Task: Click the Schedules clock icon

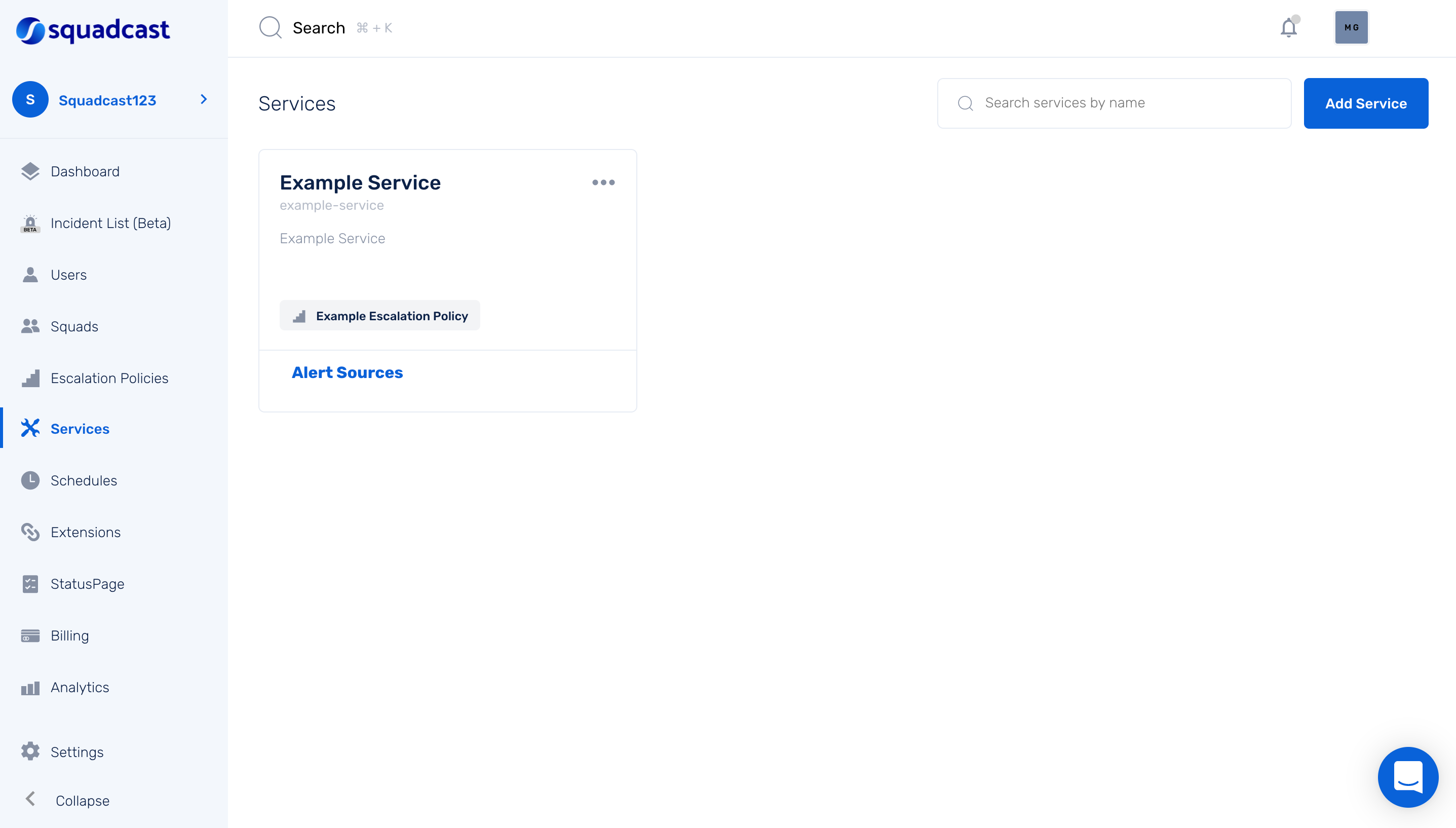Action: coord(30,480)
